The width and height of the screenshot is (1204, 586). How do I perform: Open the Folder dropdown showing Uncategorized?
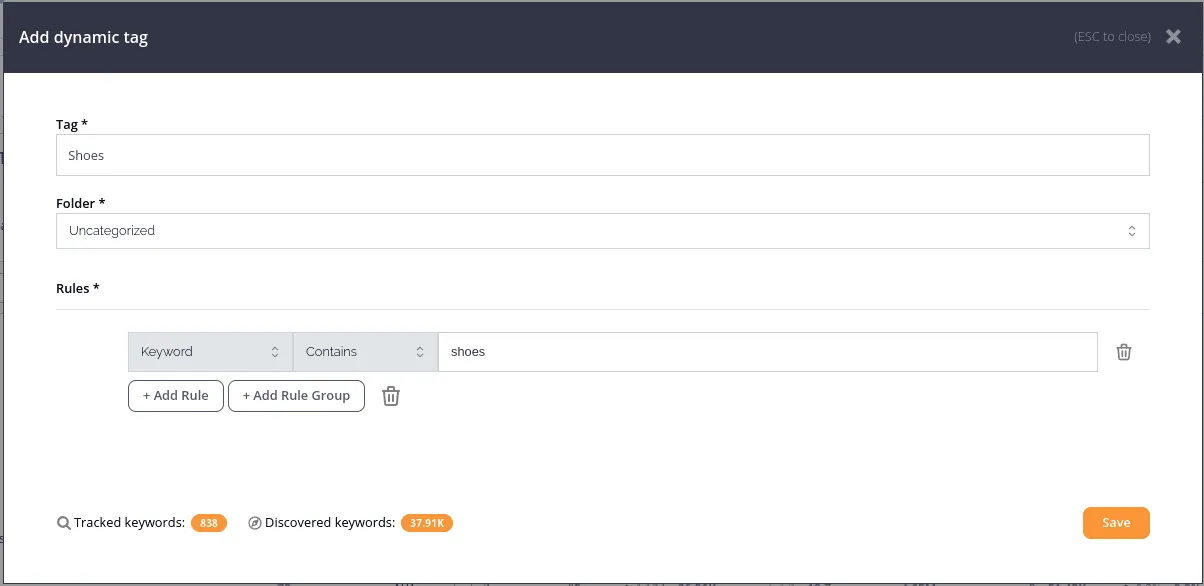602,231
